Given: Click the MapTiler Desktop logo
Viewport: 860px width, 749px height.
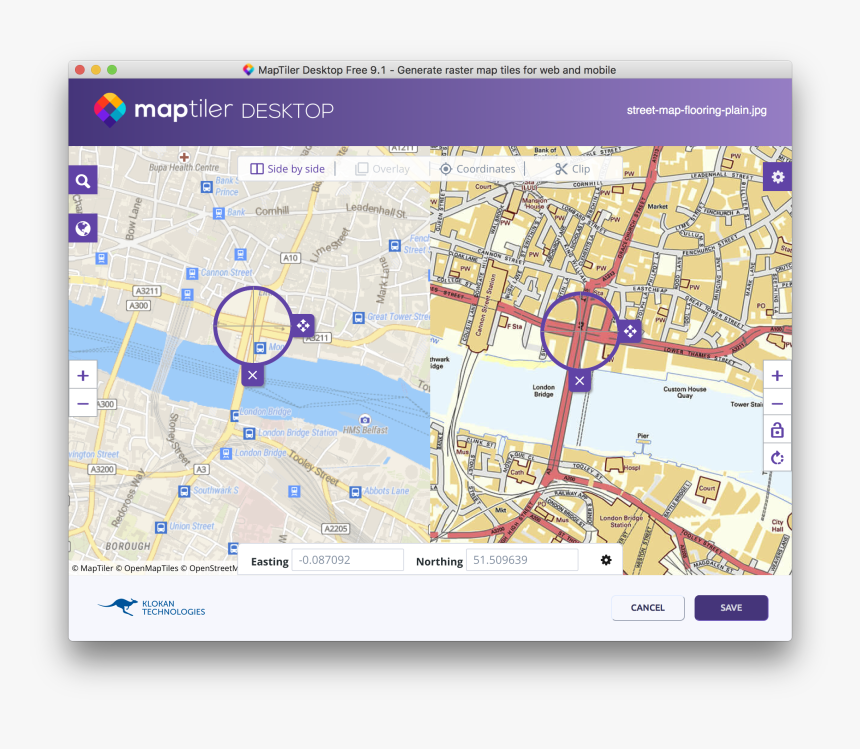Looking at the screenshot, I should 213,110.
